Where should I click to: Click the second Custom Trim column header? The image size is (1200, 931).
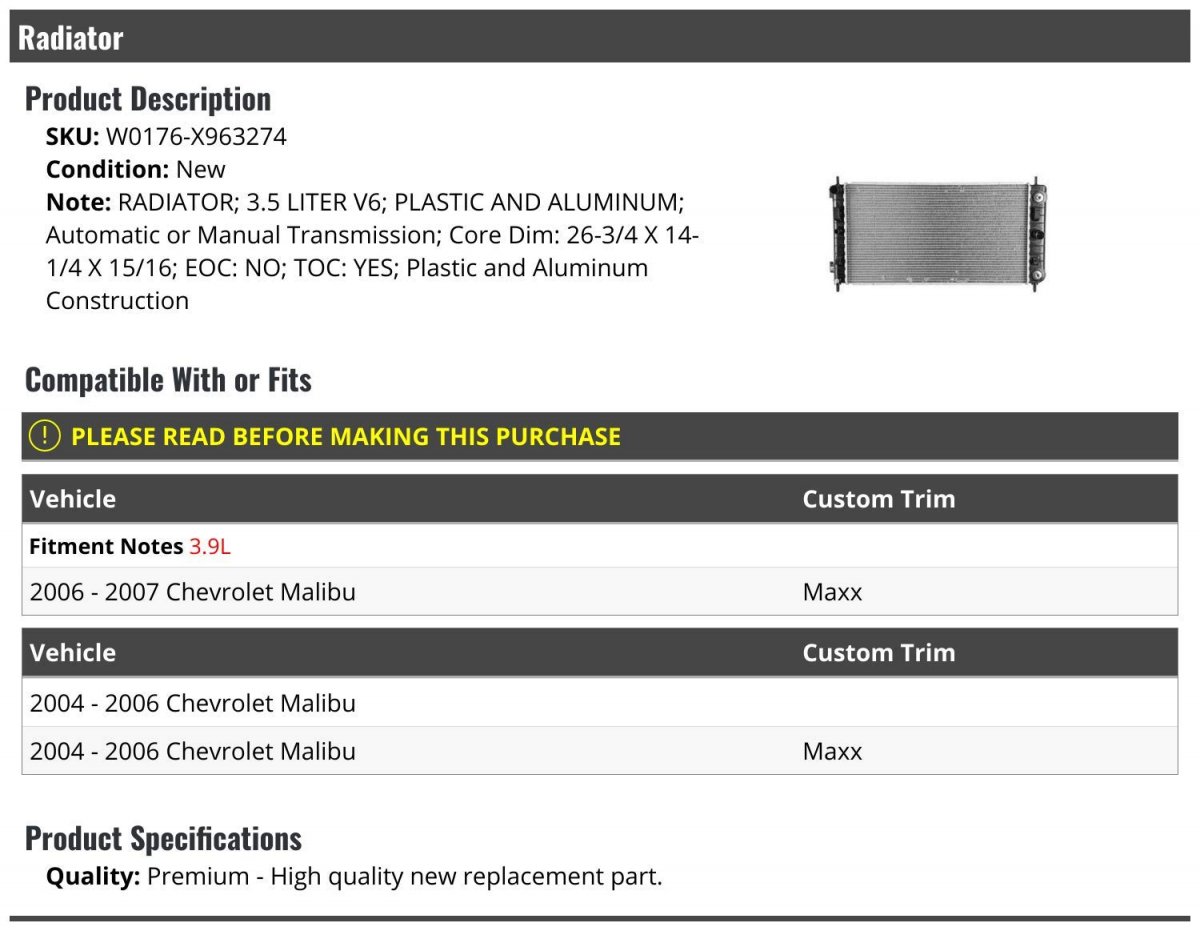(879, 653)
